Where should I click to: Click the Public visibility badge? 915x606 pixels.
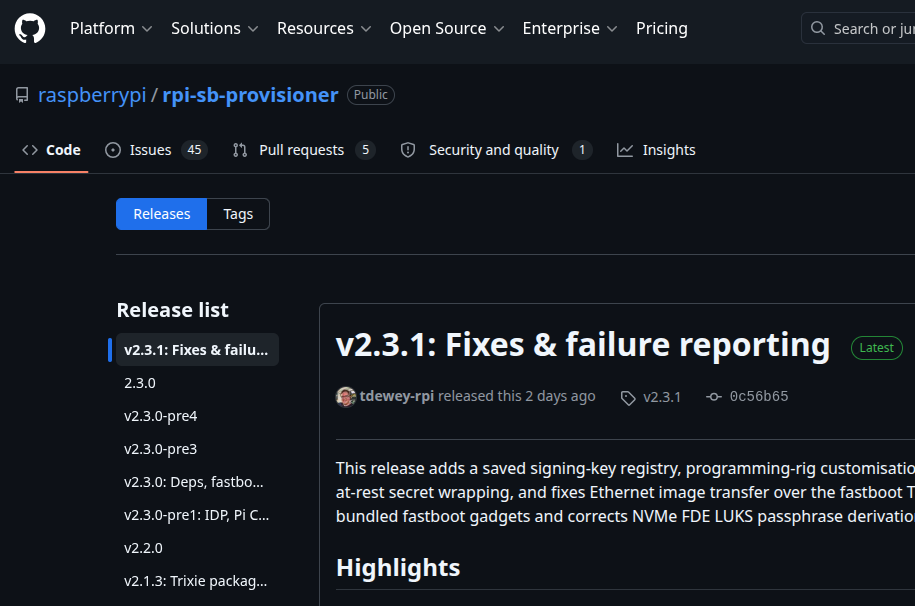click(371, 95)
